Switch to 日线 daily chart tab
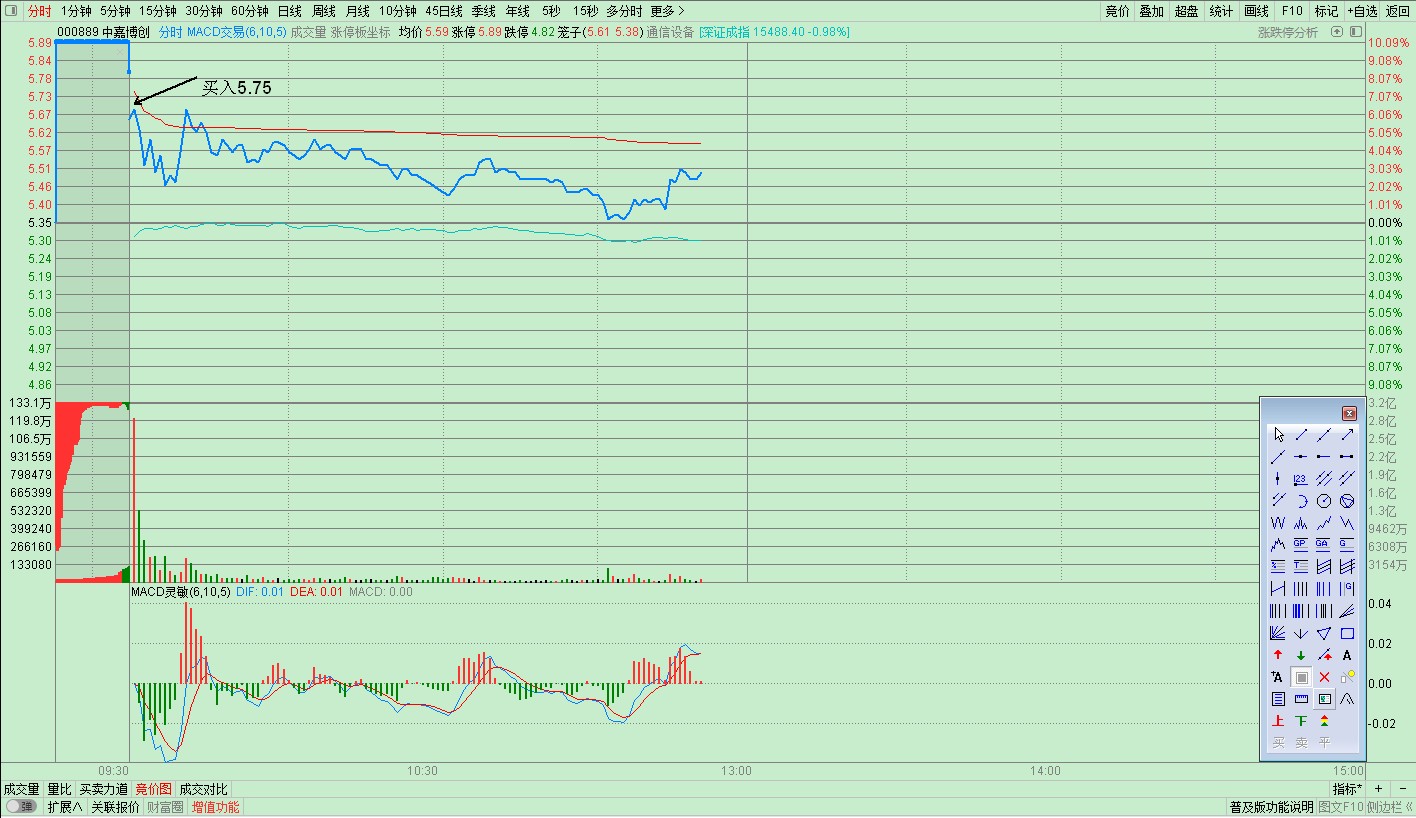The width and height of the screenshot is (1416, 818). (289, 11)
